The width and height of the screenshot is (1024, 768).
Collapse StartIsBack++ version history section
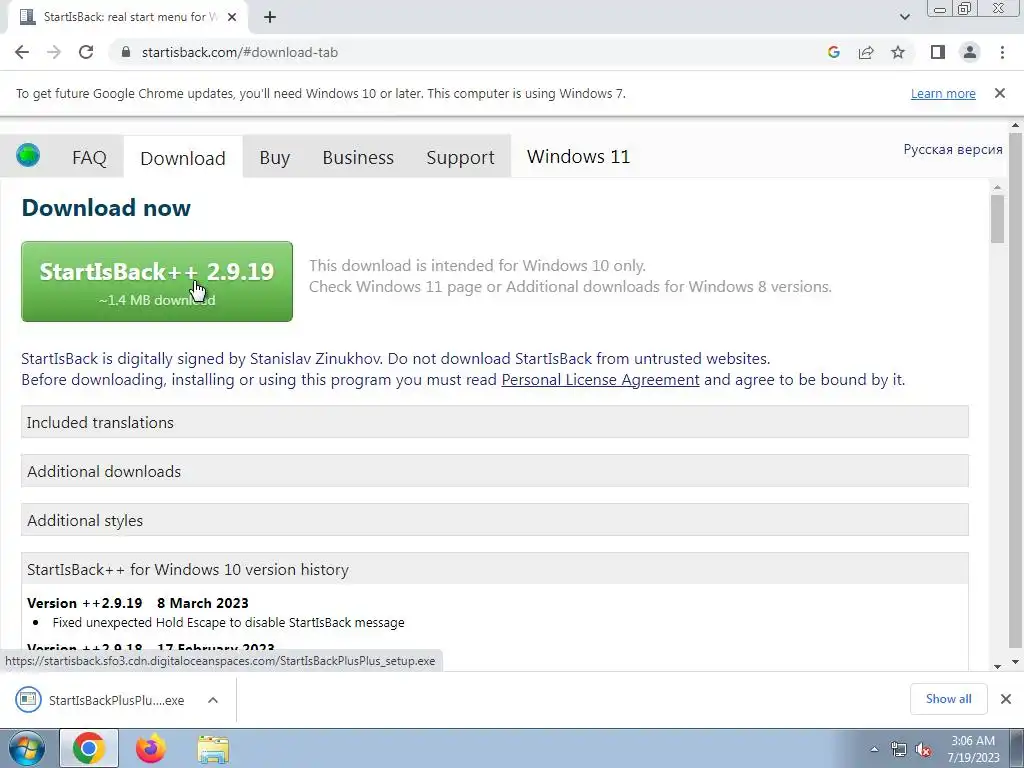[494, 569]
